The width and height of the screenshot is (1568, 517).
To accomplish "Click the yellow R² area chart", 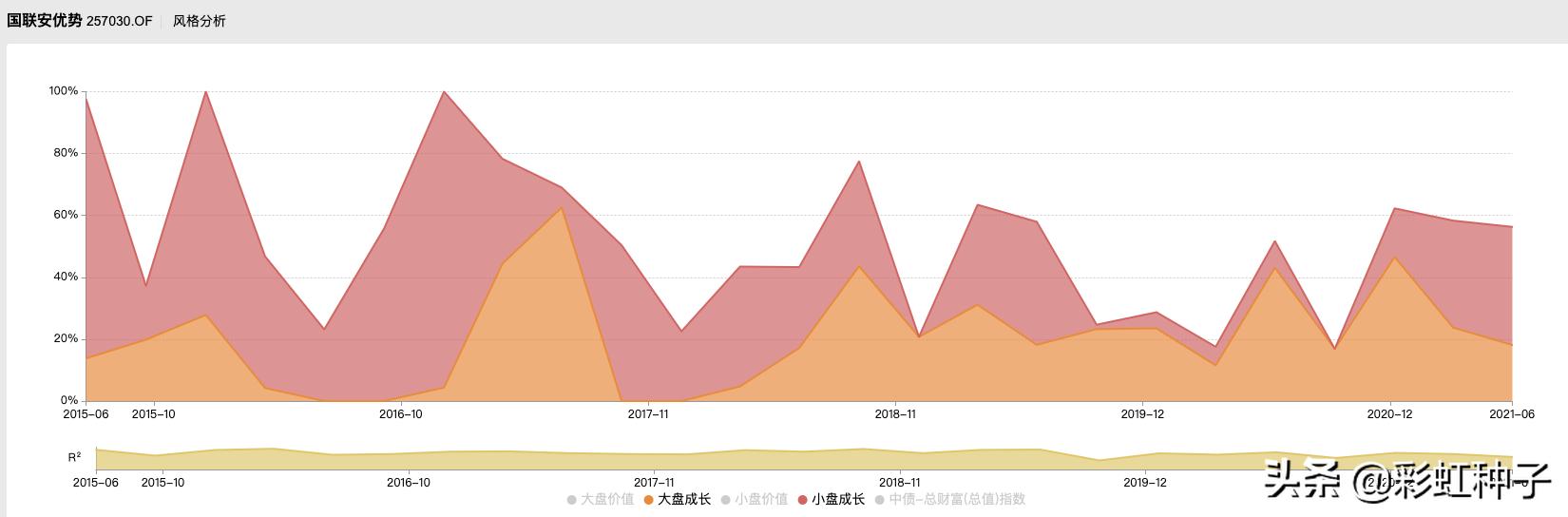I will click(x=804, y=460).
